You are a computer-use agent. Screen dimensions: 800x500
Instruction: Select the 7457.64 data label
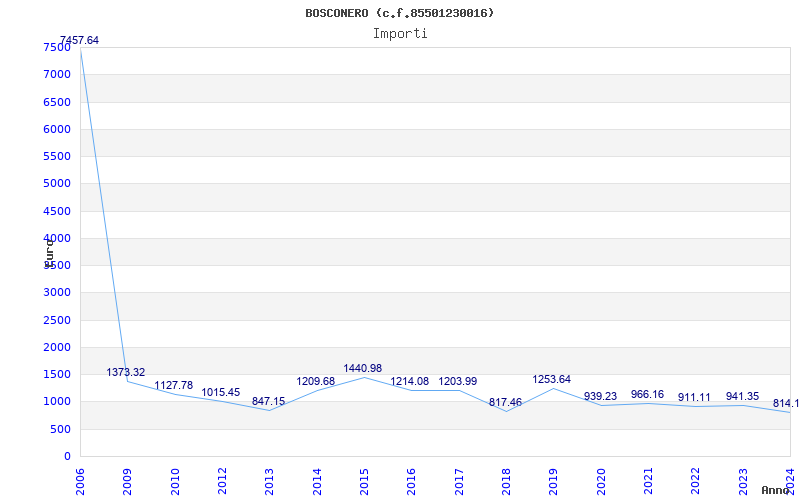pos(79,40)
